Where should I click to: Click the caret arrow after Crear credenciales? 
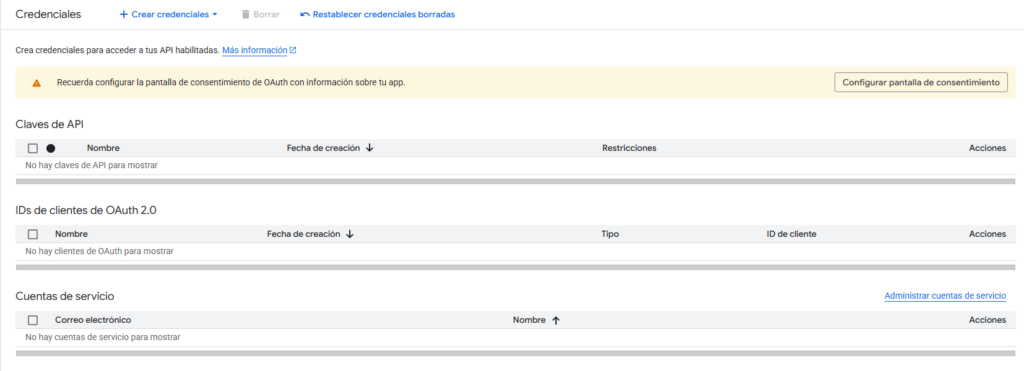point(215,14)
